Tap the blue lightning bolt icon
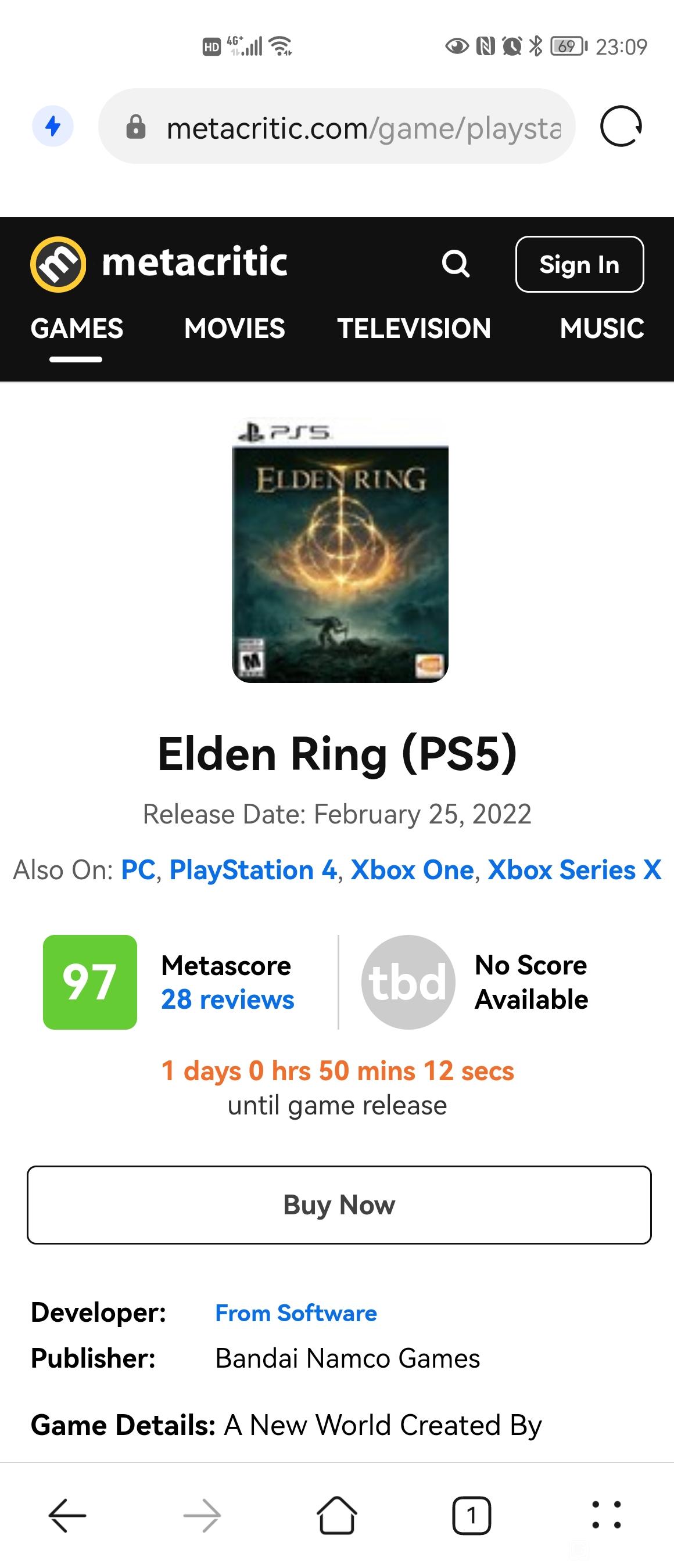 53,127
